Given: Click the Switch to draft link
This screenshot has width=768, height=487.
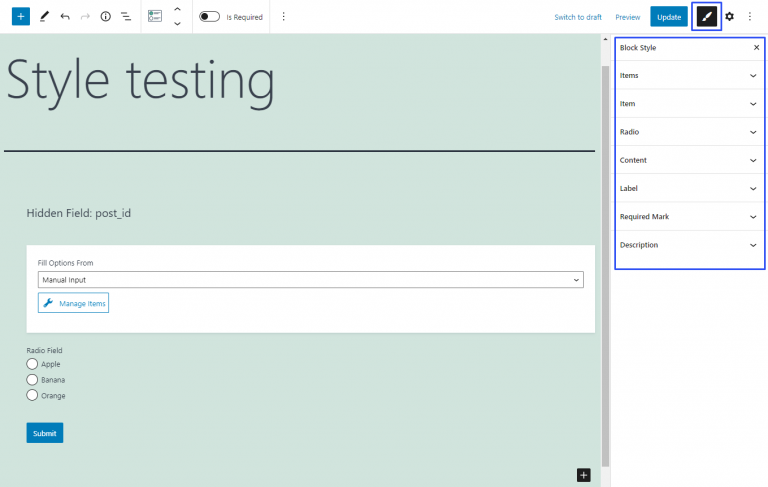Looking at the screenshot, I should pos(578,17).
